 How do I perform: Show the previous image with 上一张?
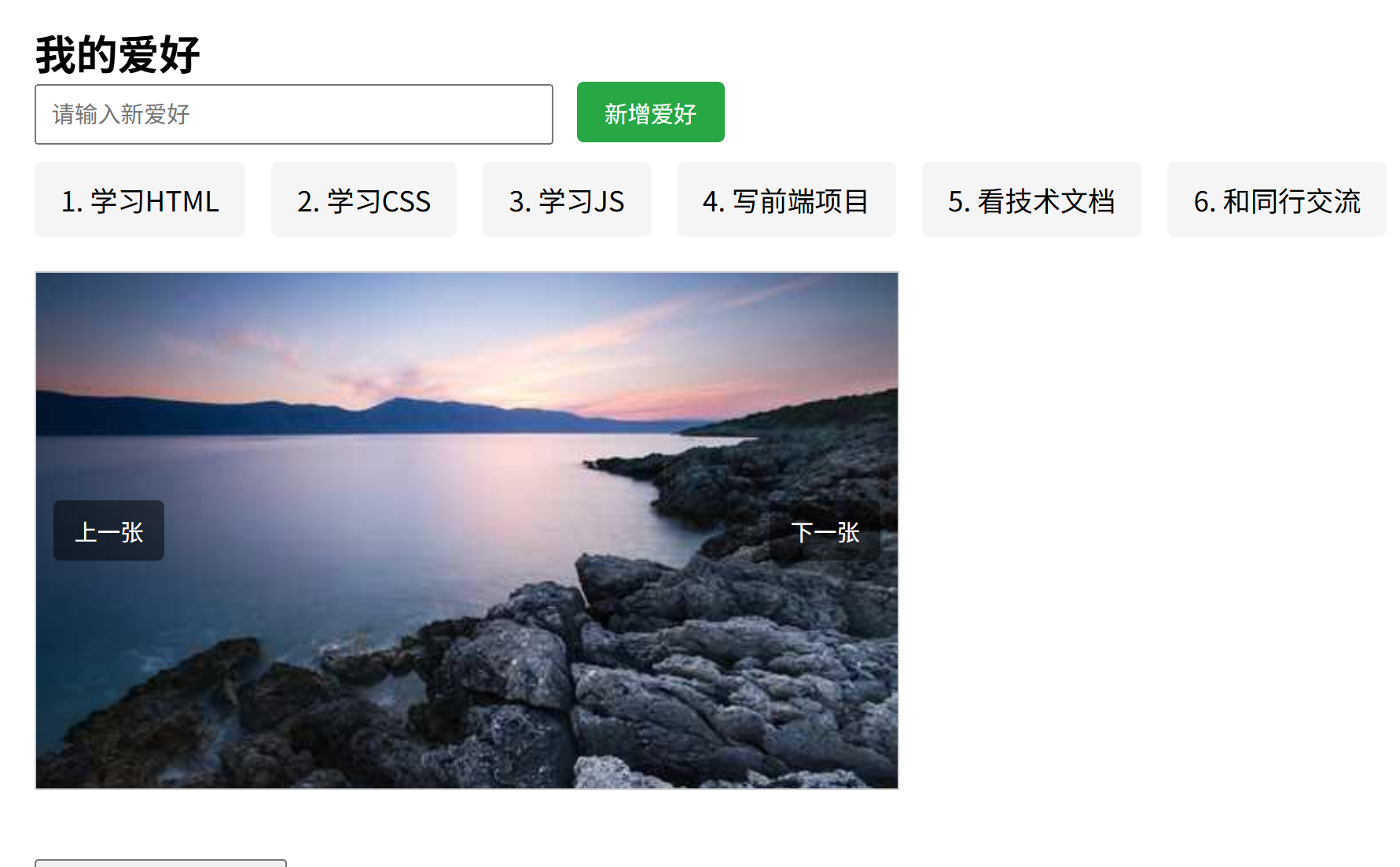(x=109, y=531)
